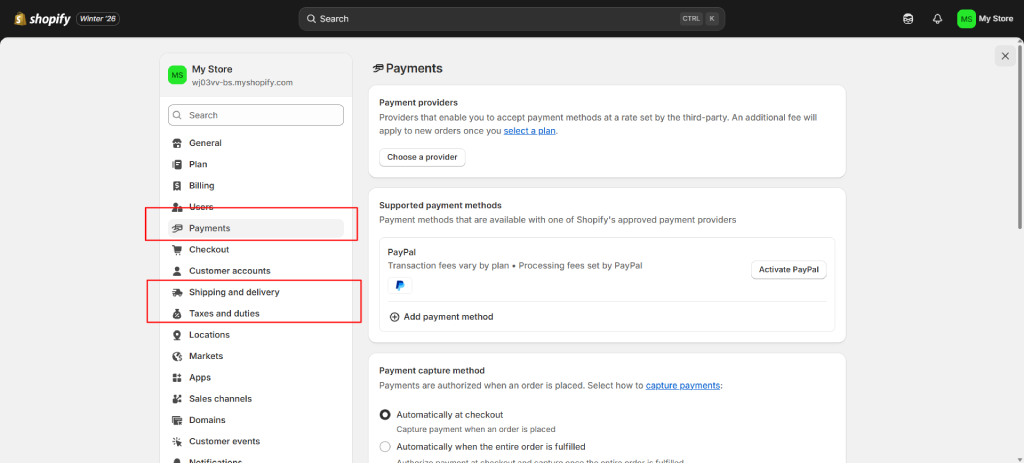
Task: Click the Billing receipt icon
Action: click(176, 185)
